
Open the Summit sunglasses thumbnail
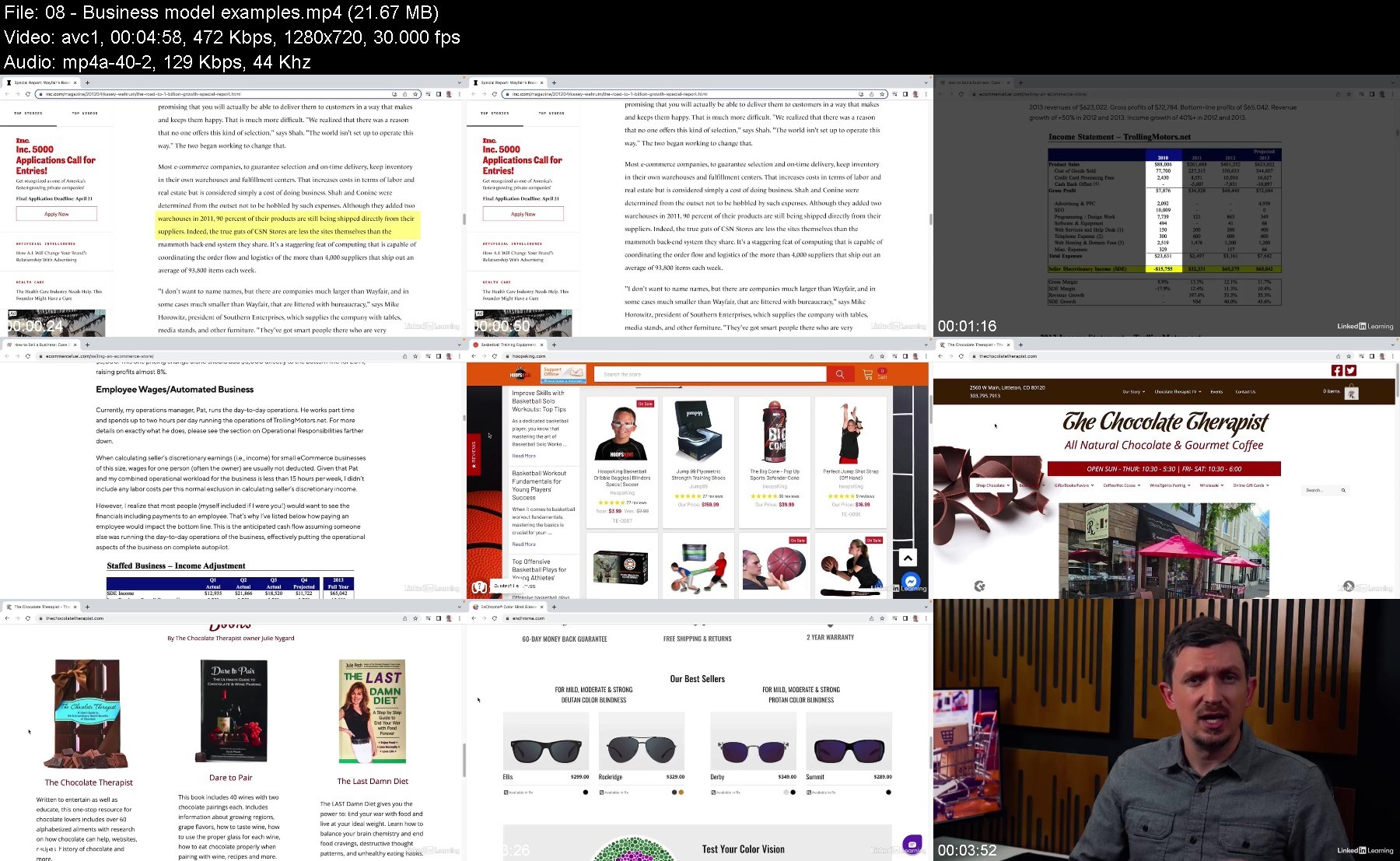click(849, 741)
